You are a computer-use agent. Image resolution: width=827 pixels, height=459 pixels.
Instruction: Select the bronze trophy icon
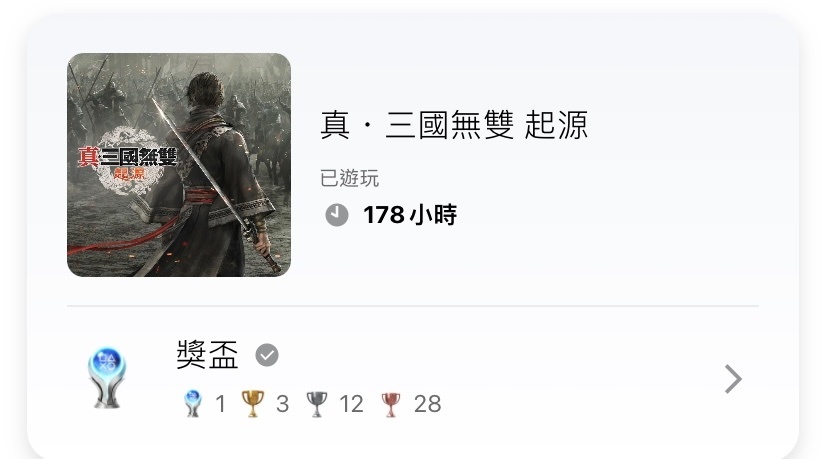point(391,405)
